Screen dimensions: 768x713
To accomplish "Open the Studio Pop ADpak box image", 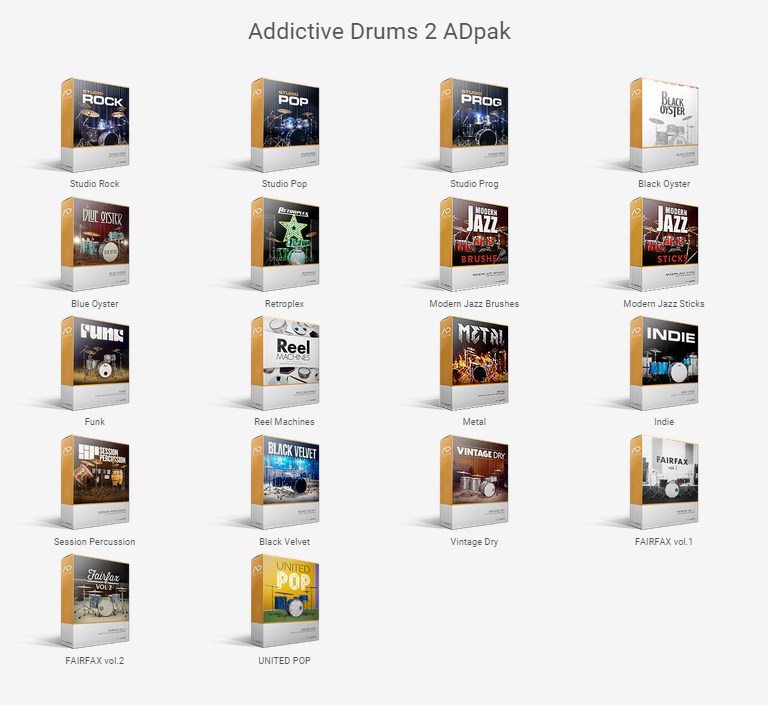I will point(285,125).
